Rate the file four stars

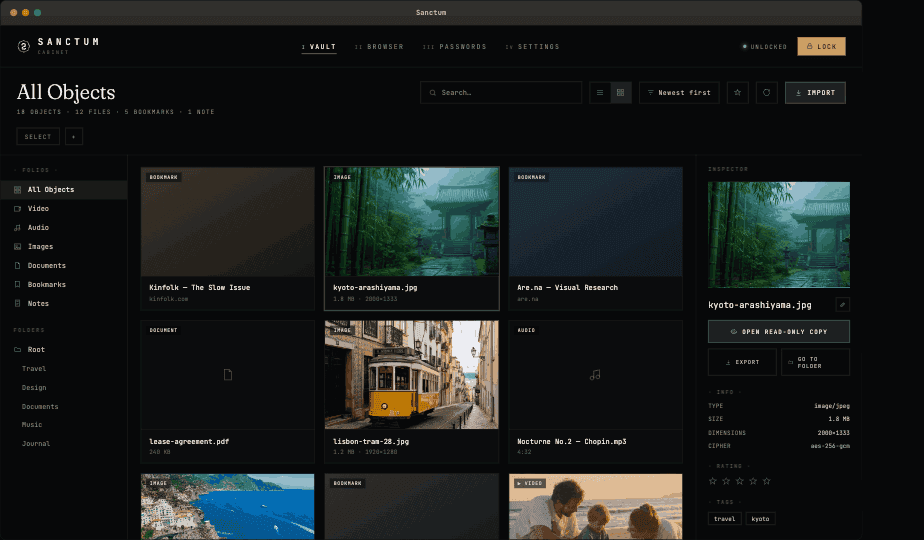[753, 481]
